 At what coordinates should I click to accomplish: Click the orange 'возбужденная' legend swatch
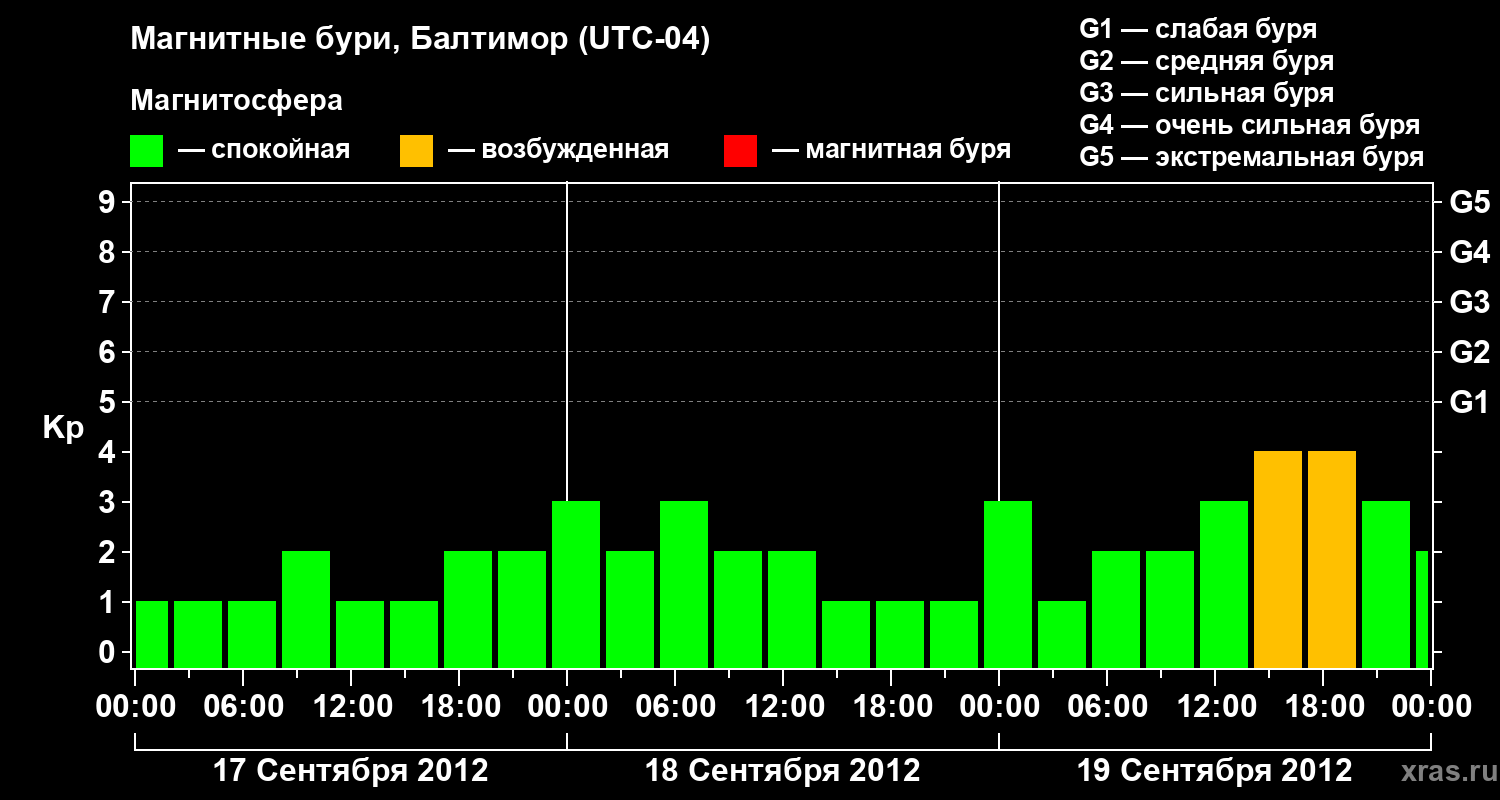point(417,151)
